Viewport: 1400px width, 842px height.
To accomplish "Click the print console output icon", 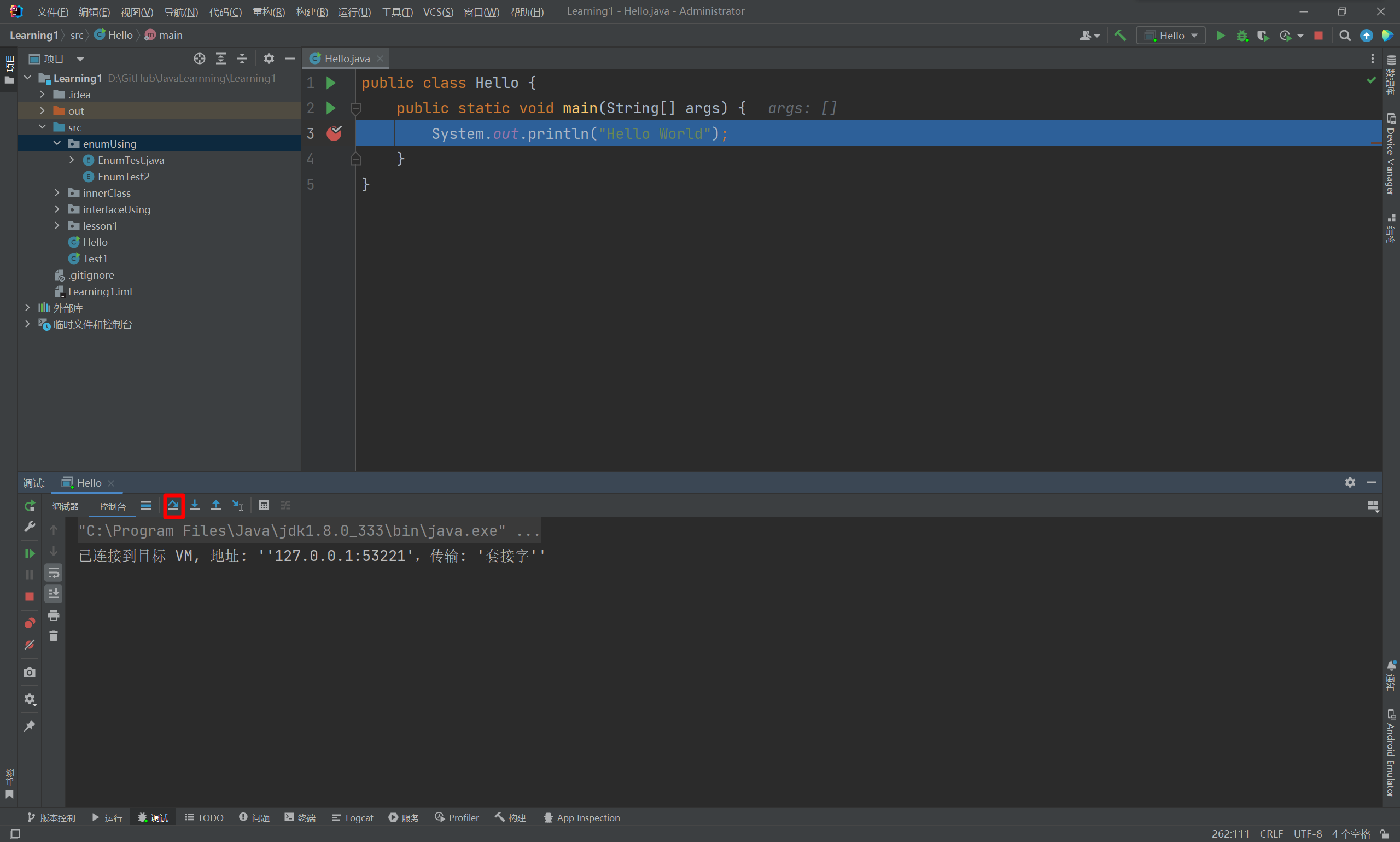I will coord(54,616).
